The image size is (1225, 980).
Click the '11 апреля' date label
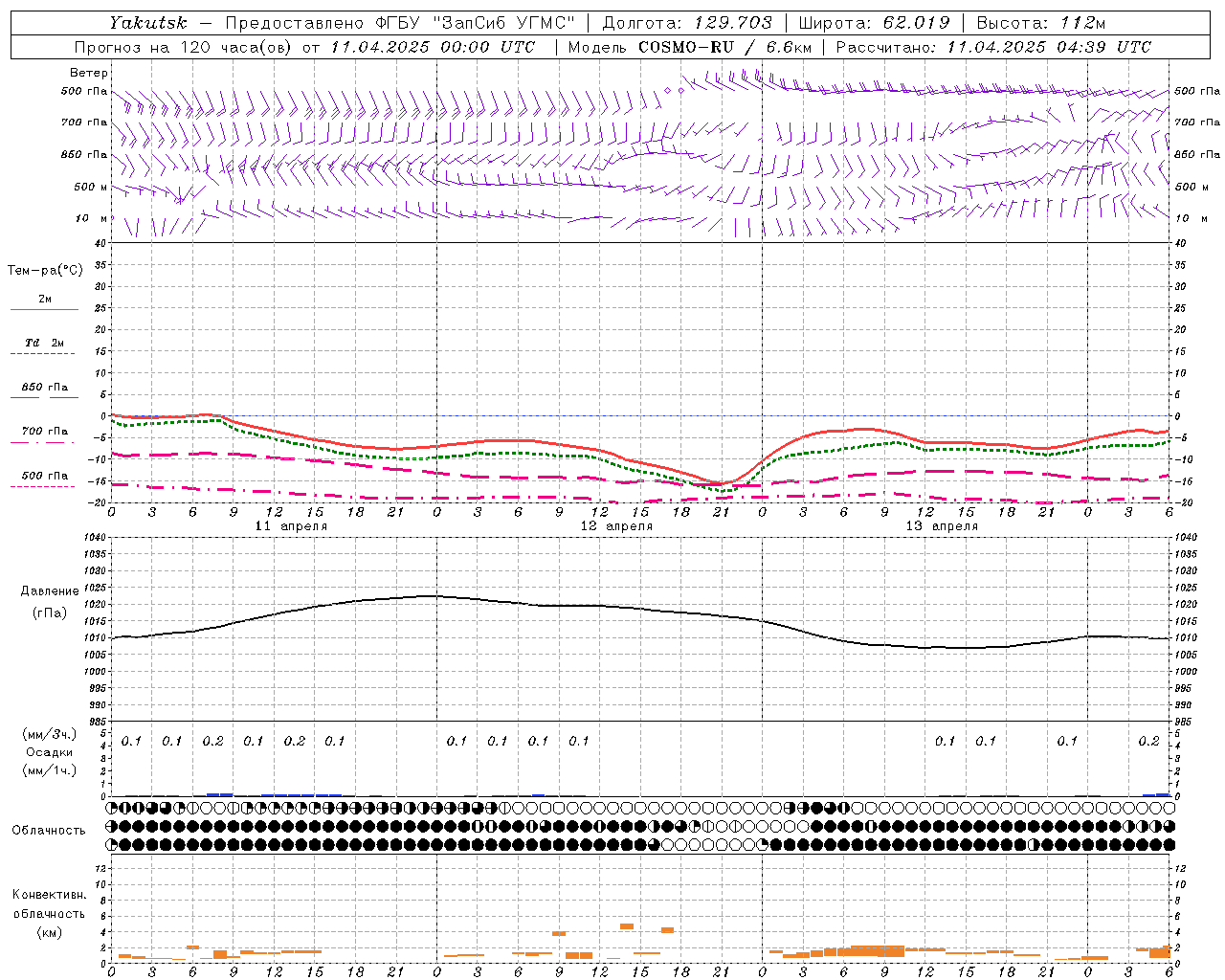click(291, 526)
